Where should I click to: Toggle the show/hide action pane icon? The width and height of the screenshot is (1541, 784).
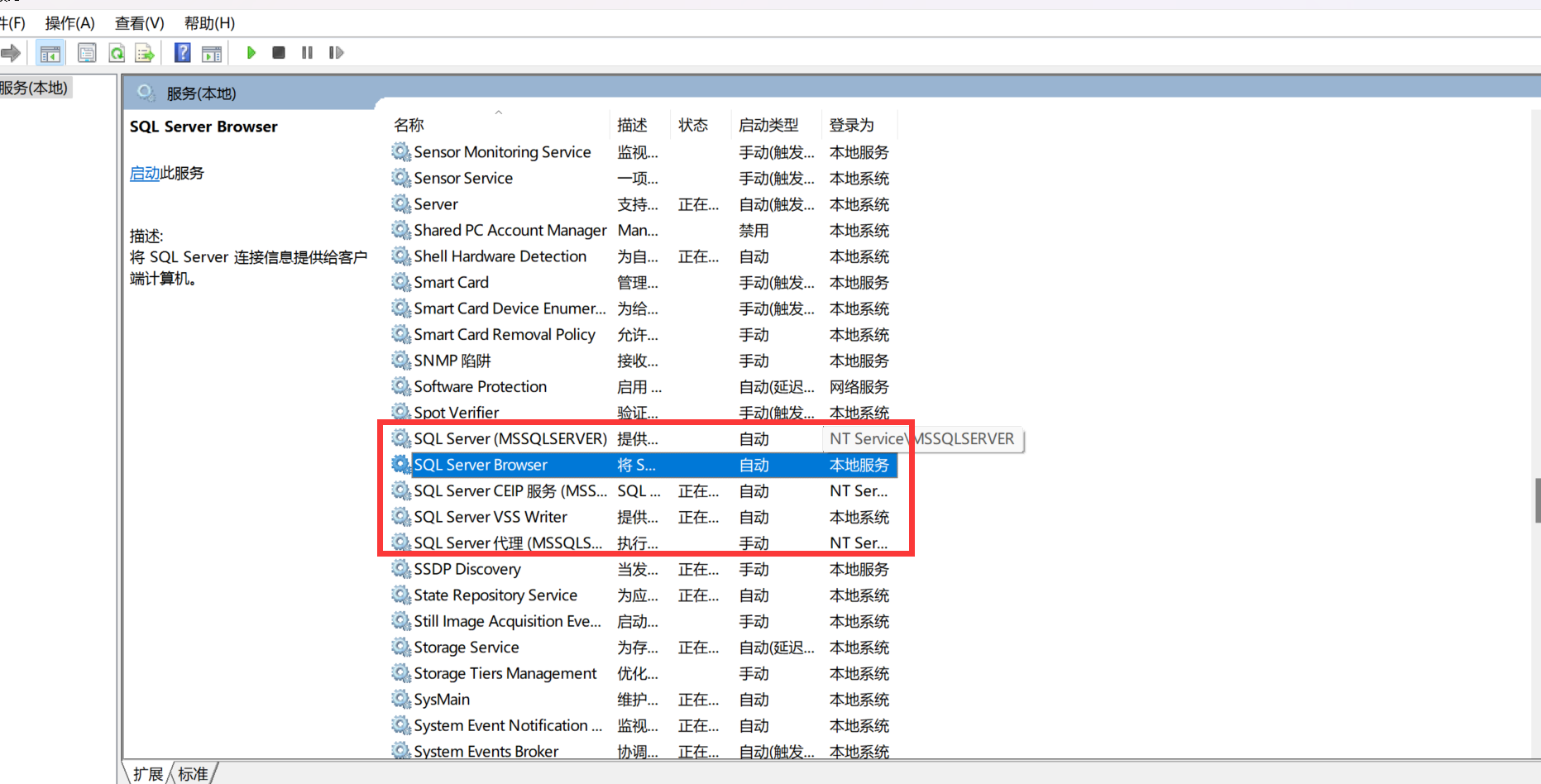click(212, 53)
